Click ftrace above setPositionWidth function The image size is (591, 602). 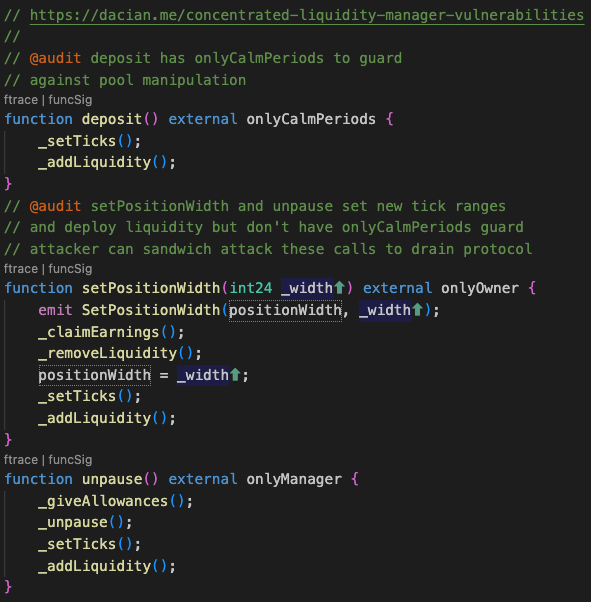[x=21, y=269]
